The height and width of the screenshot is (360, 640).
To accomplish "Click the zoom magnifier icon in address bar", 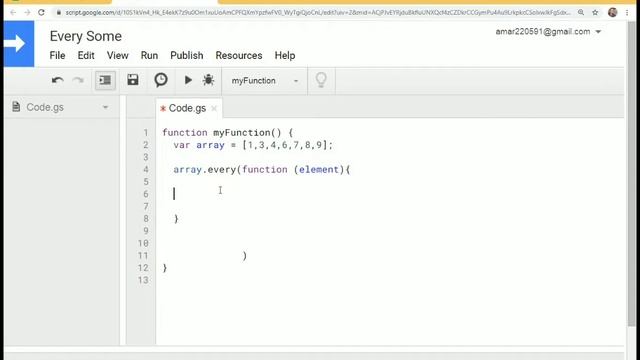I will coord(581,13).
